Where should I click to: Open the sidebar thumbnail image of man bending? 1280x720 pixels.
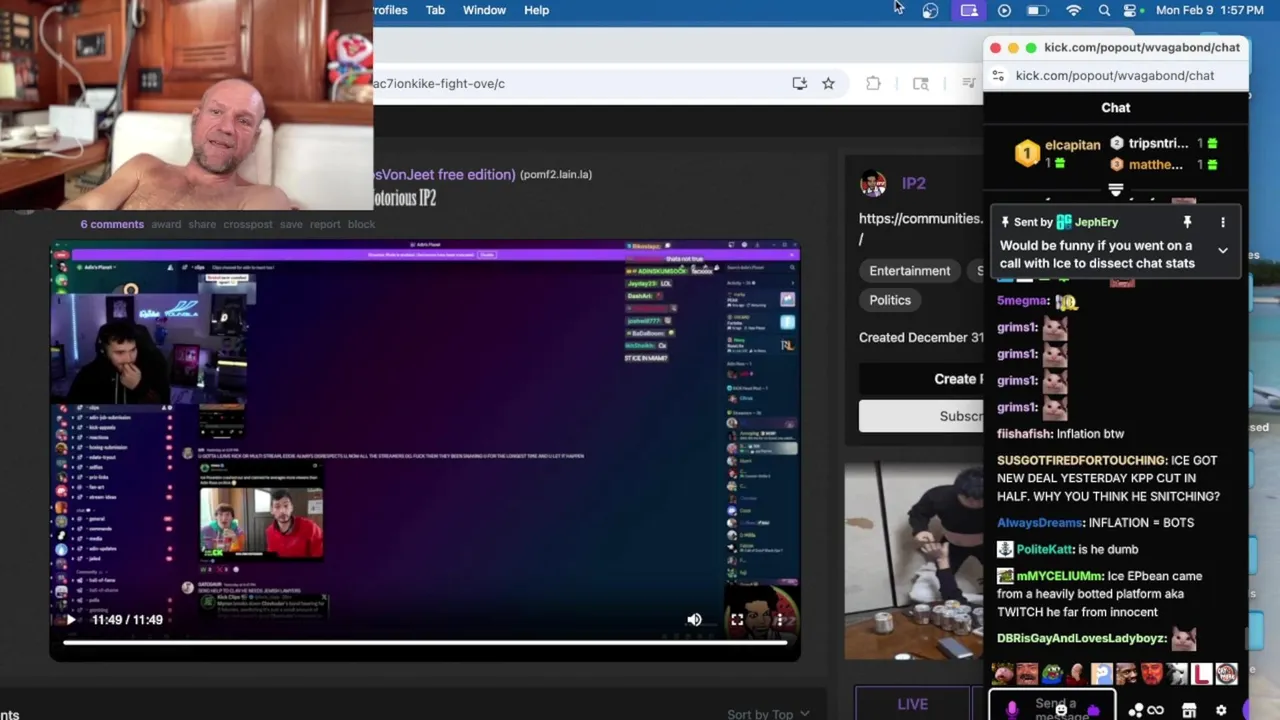914,560
